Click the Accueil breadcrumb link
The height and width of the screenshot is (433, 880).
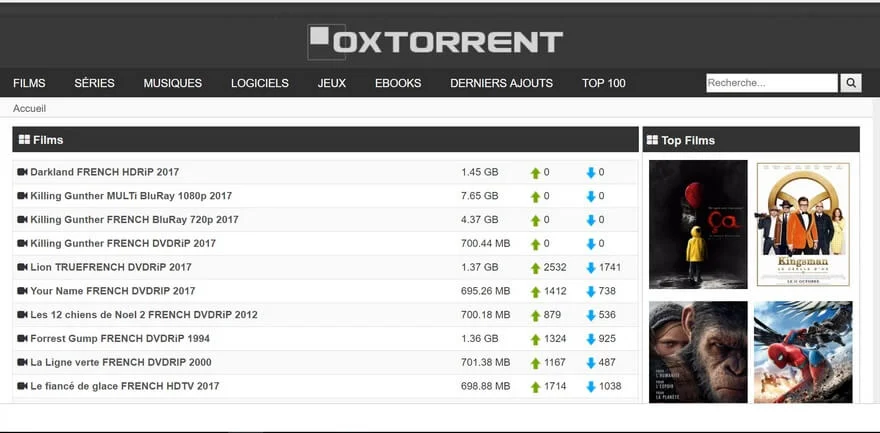click(30, 108)
